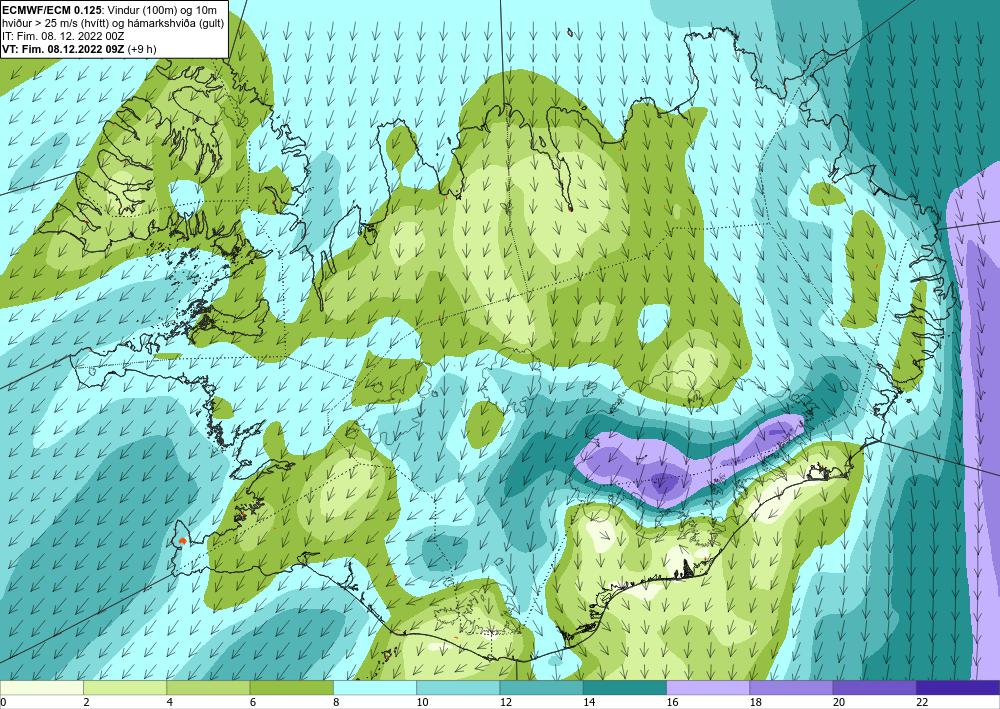This screenshot has height=709, width=1000.
Task: Click the '(+9 h)' forecast offset text
Action: pos(142,49)
